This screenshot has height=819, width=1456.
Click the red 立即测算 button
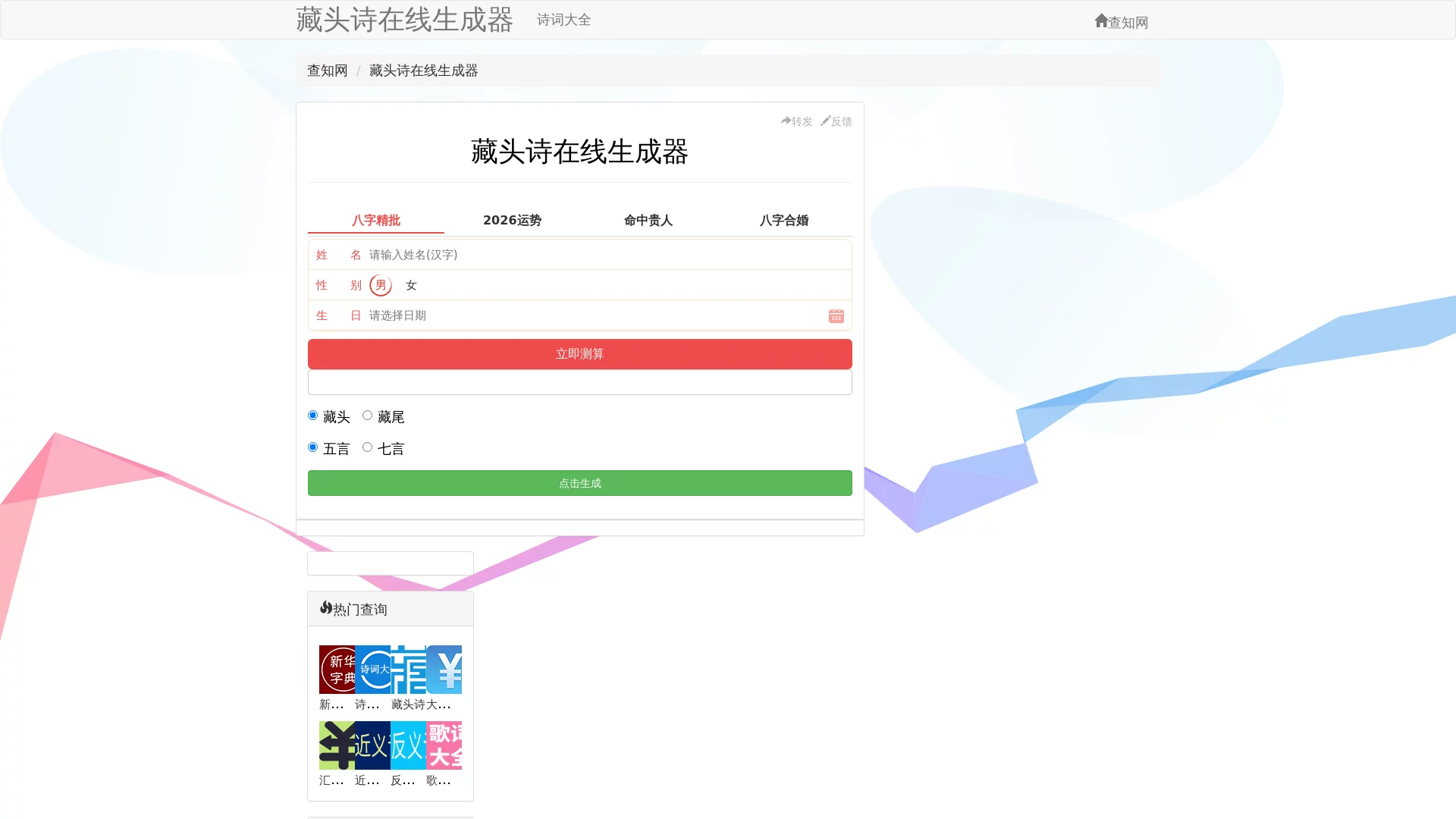[579, 353]
